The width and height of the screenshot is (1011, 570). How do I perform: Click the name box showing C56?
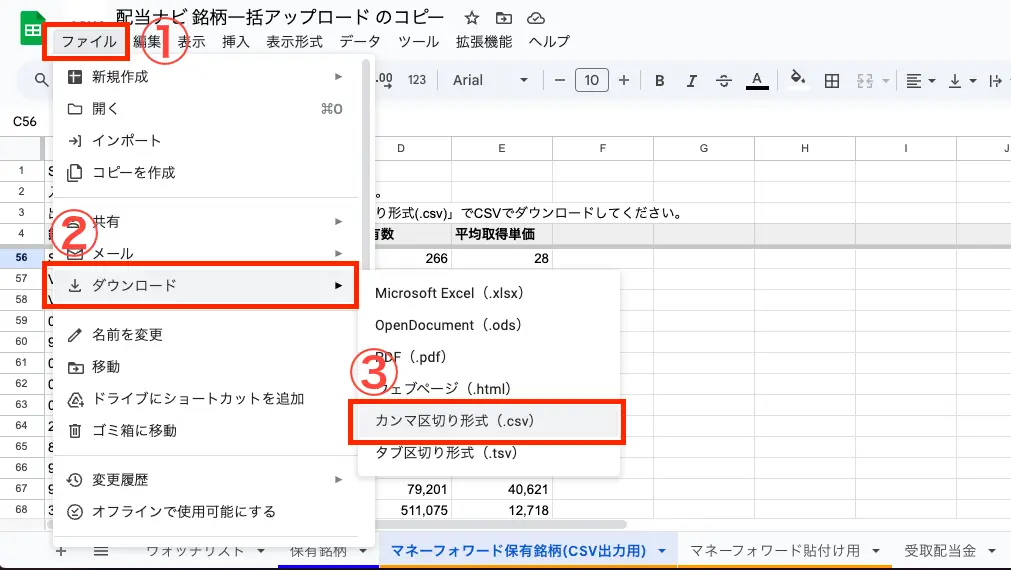pyautogui.click(x=25, y=121)
